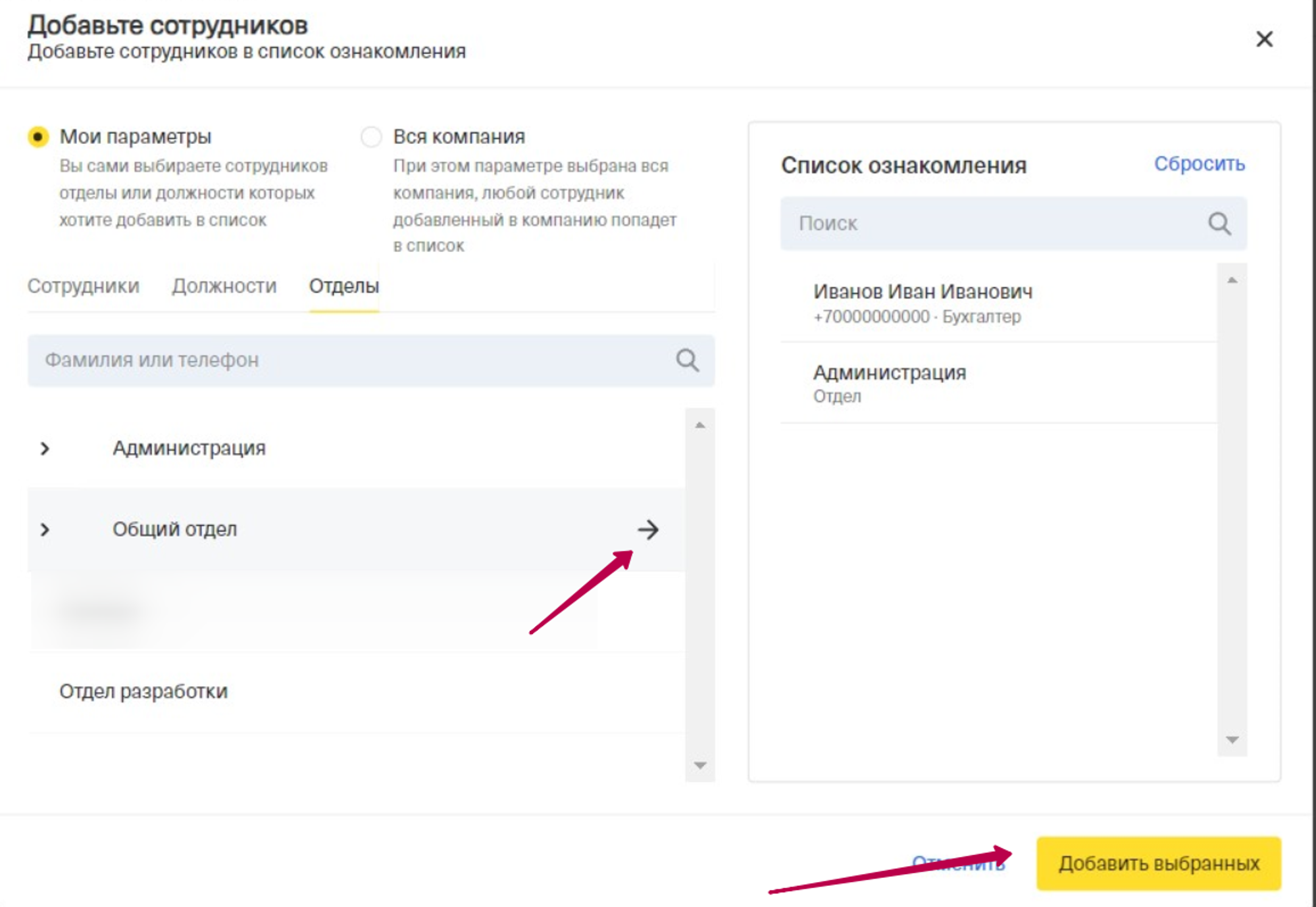This screenshot has width=1316, height=907.
Task: Select the Мои параметры radio button
Action: tap(38, 137)
